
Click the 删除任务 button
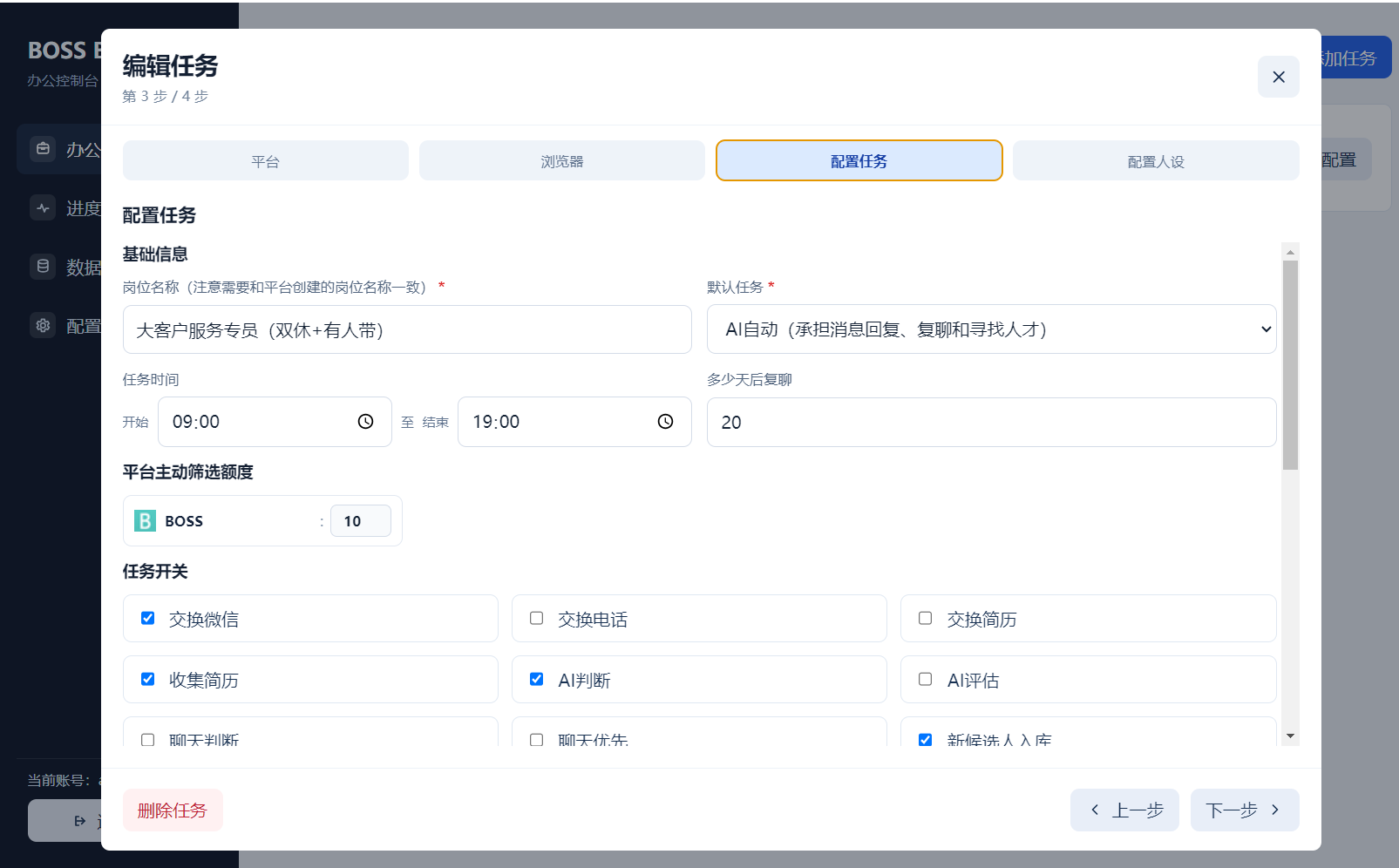click(173, 810)
